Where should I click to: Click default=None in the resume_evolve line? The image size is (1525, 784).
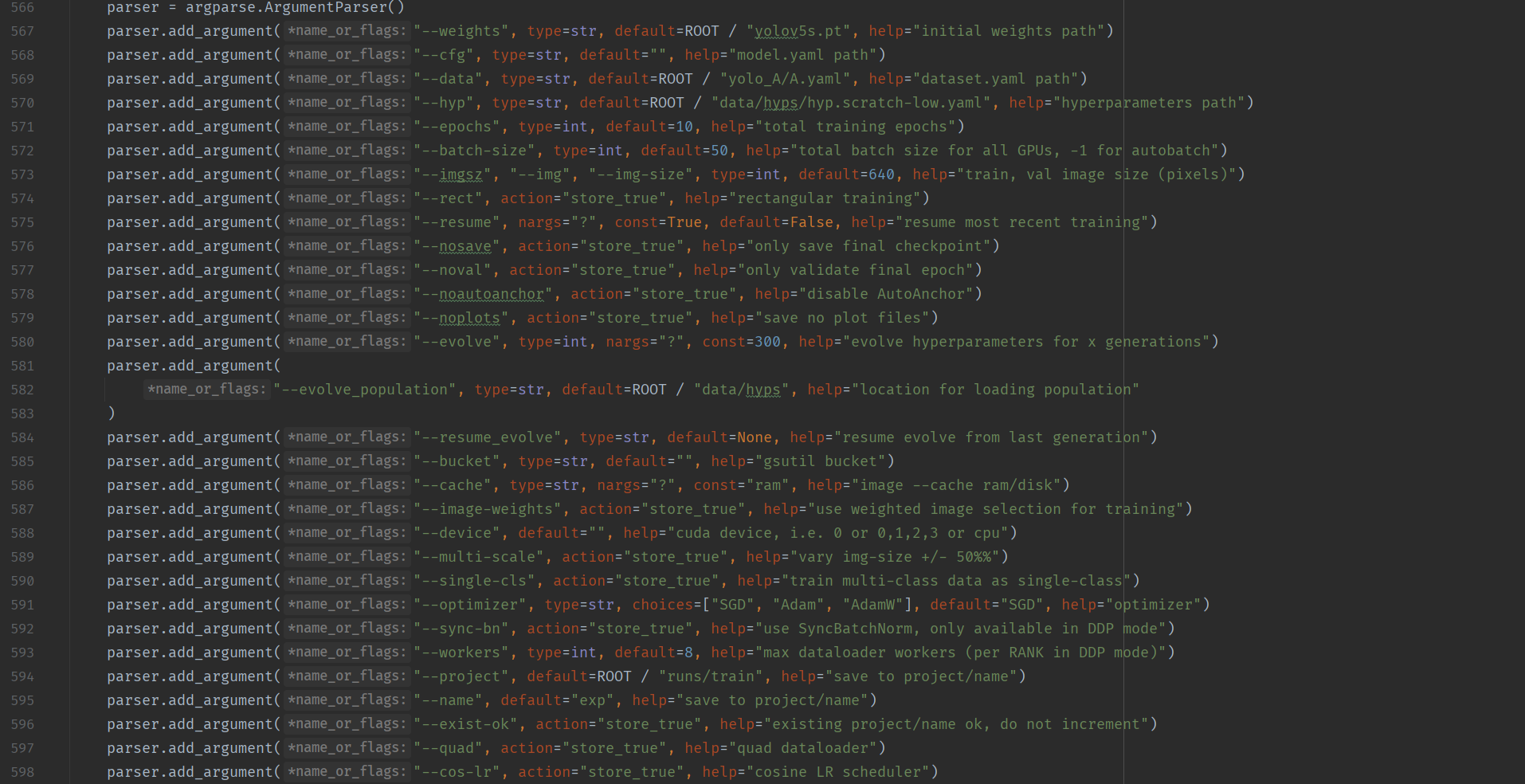tap(719, 437)
